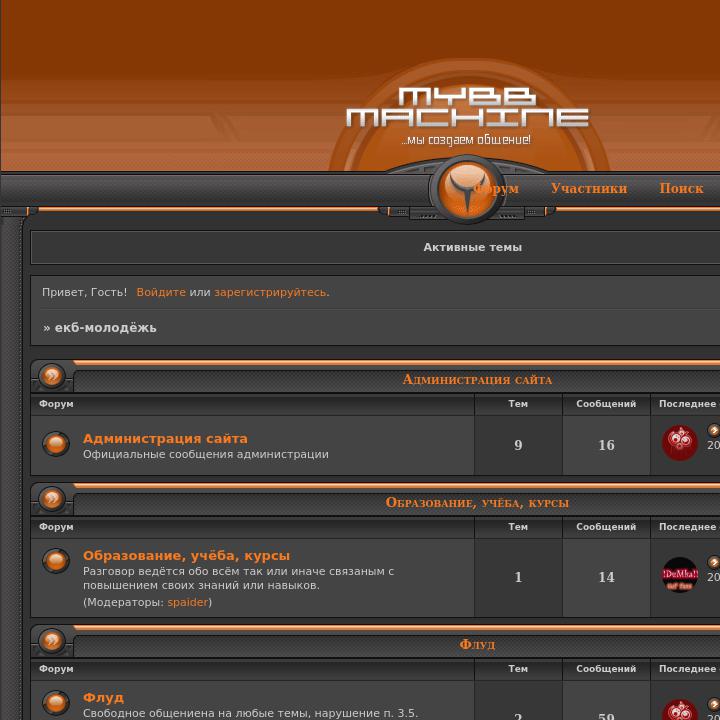The image size is (720, 720).
Task: Open the Активные темы link
Action: pos(472,247)
